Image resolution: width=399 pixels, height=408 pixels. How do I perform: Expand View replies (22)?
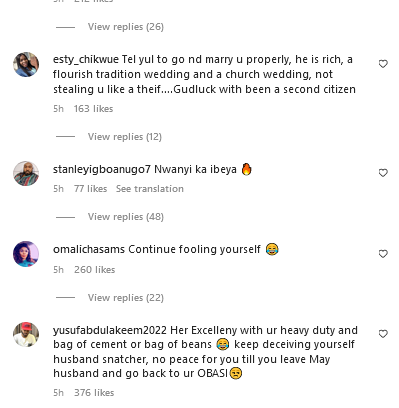[x=126, y=298]
